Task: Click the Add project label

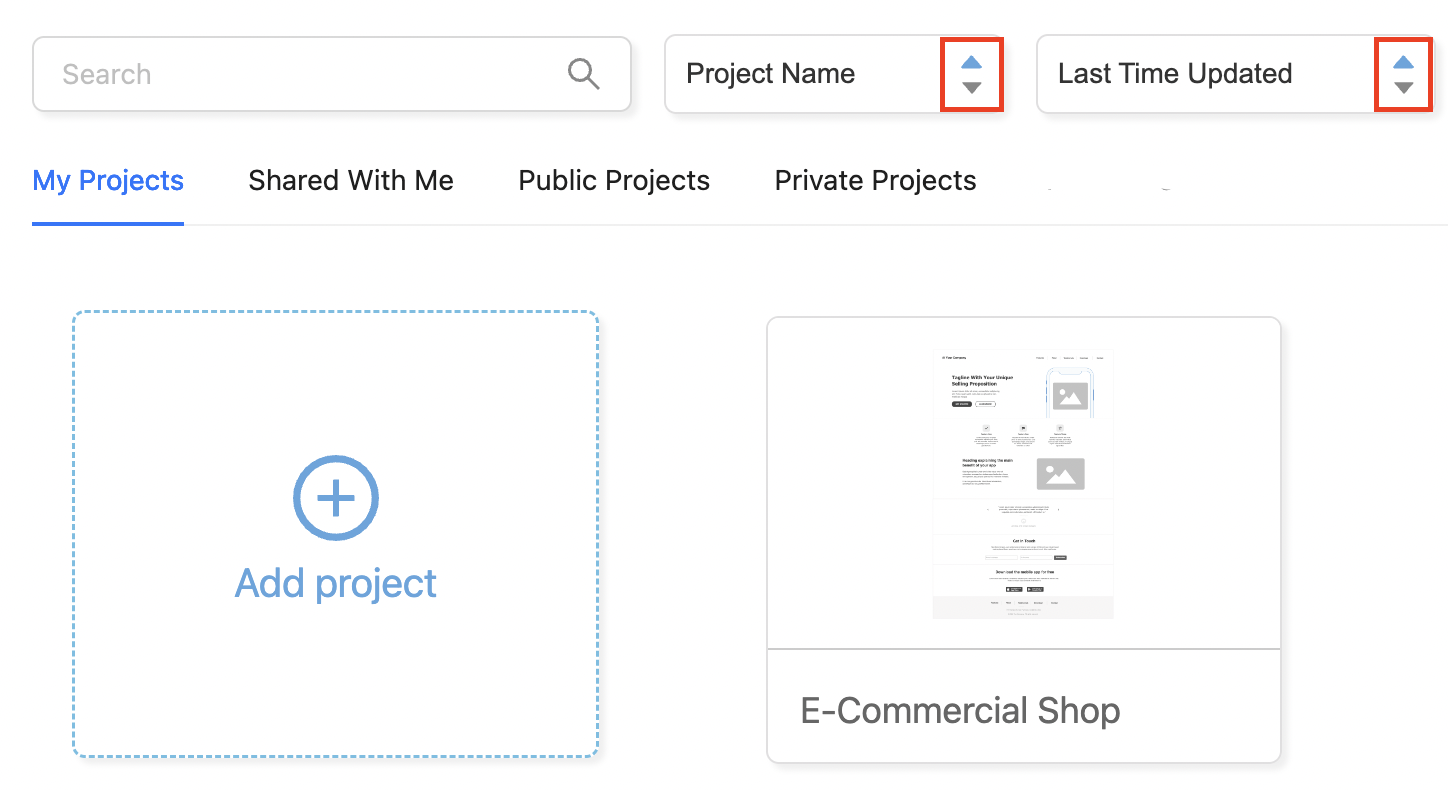Action: tap(336, 583)
